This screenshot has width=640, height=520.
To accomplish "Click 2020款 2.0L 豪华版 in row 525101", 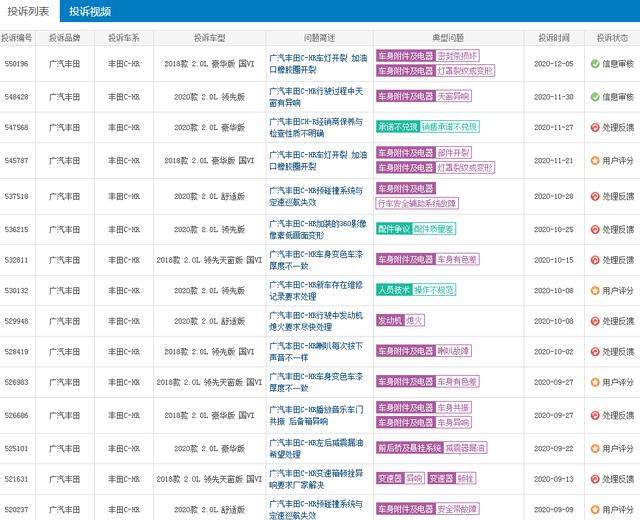I will point(209,448).
